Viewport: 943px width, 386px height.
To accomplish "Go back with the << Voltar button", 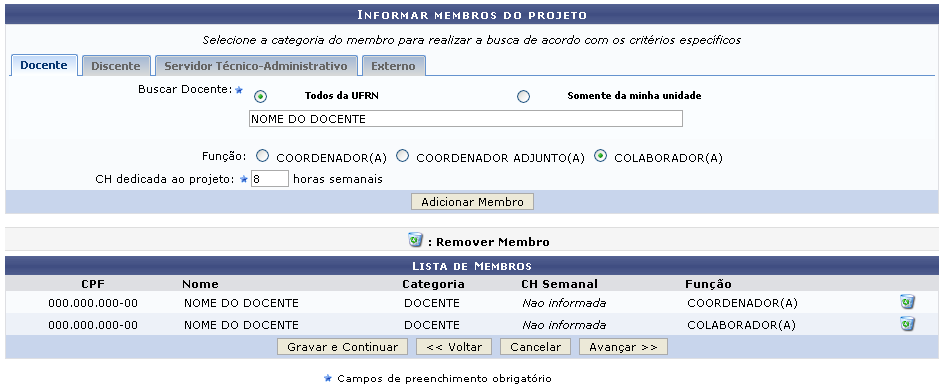I will pyautogui.click(x=454, y=347).
